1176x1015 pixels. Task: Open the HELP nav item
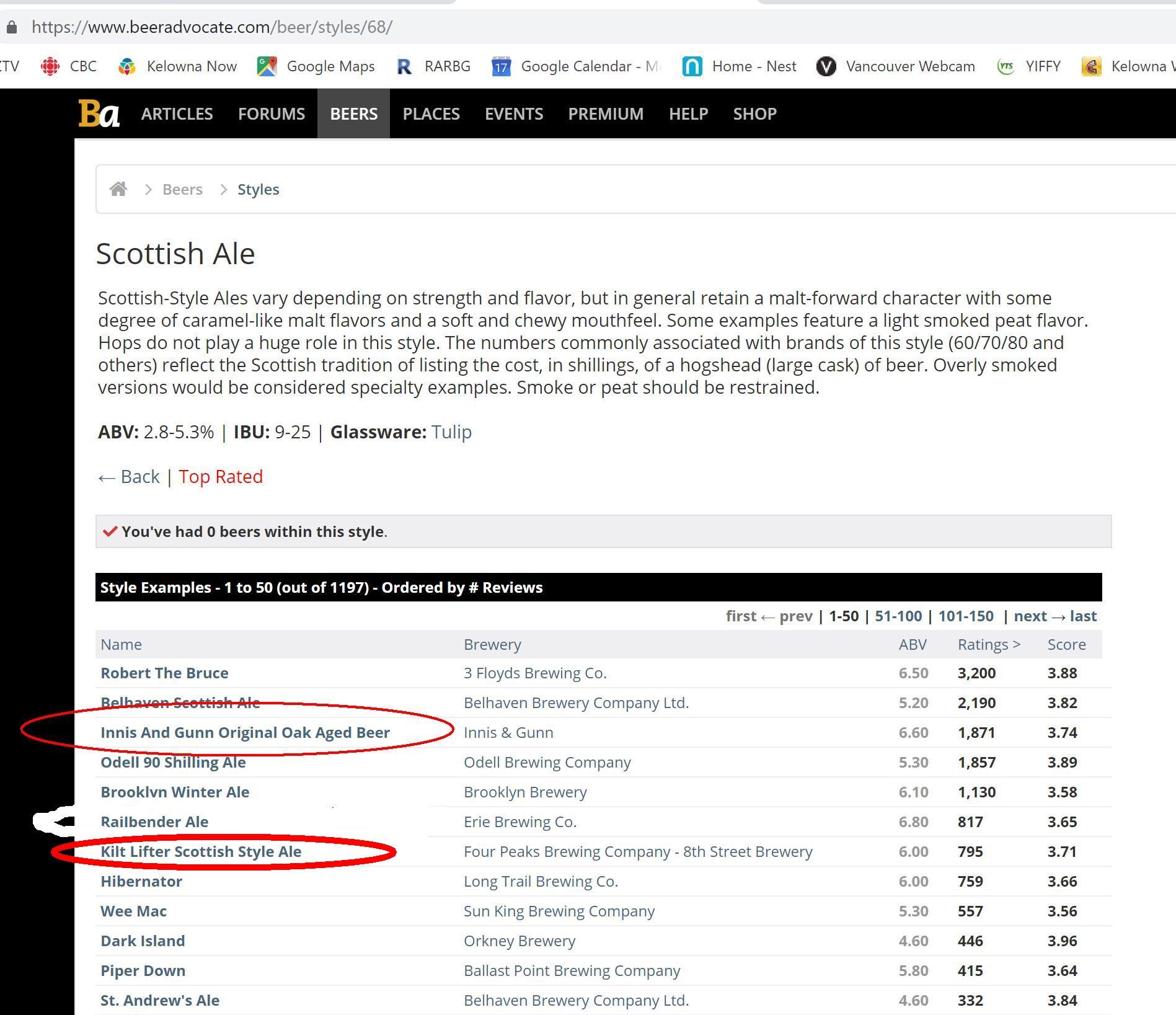point(689,114)
